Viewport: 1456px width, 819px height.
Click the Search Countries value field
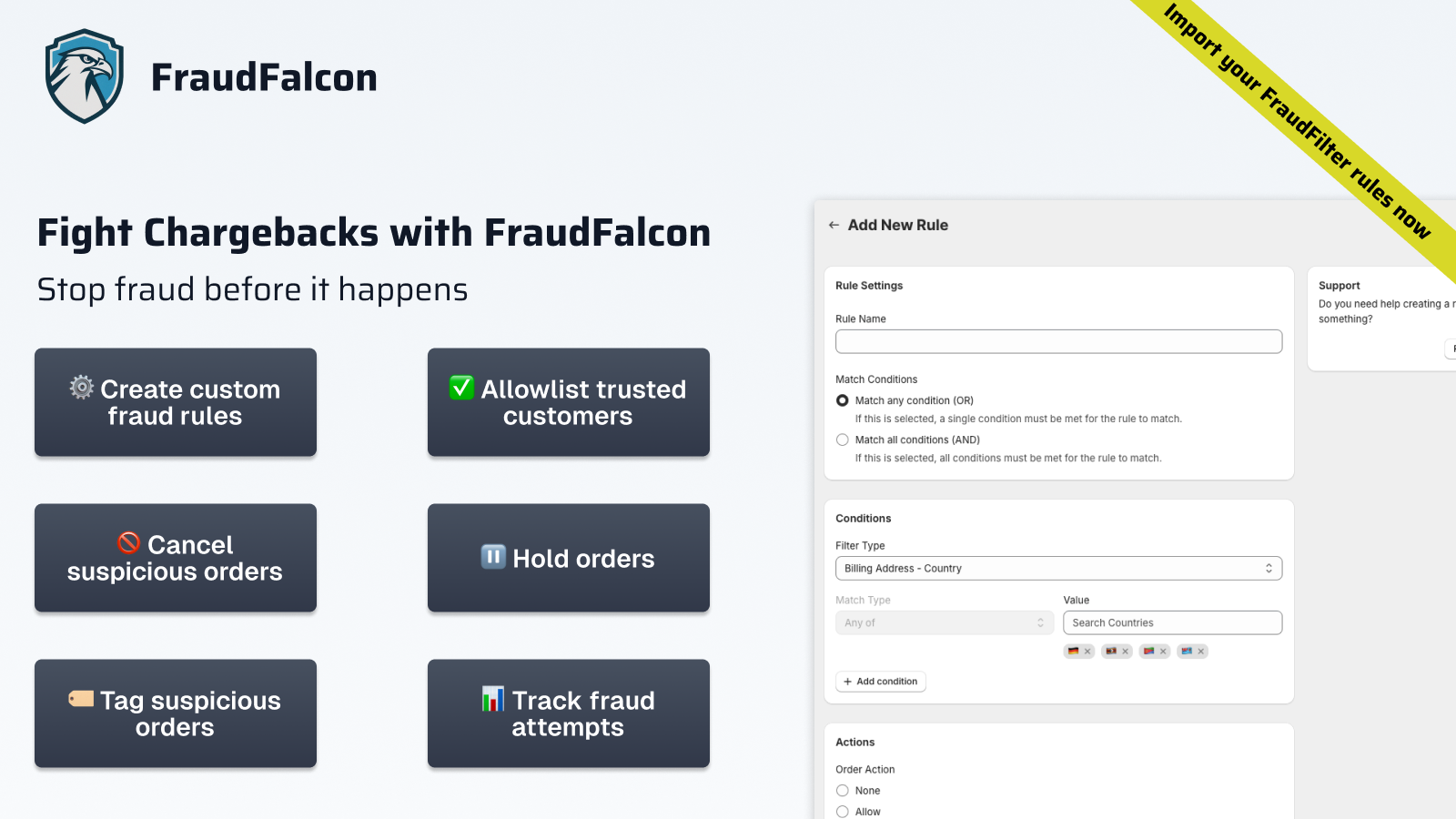[1172, 623]
